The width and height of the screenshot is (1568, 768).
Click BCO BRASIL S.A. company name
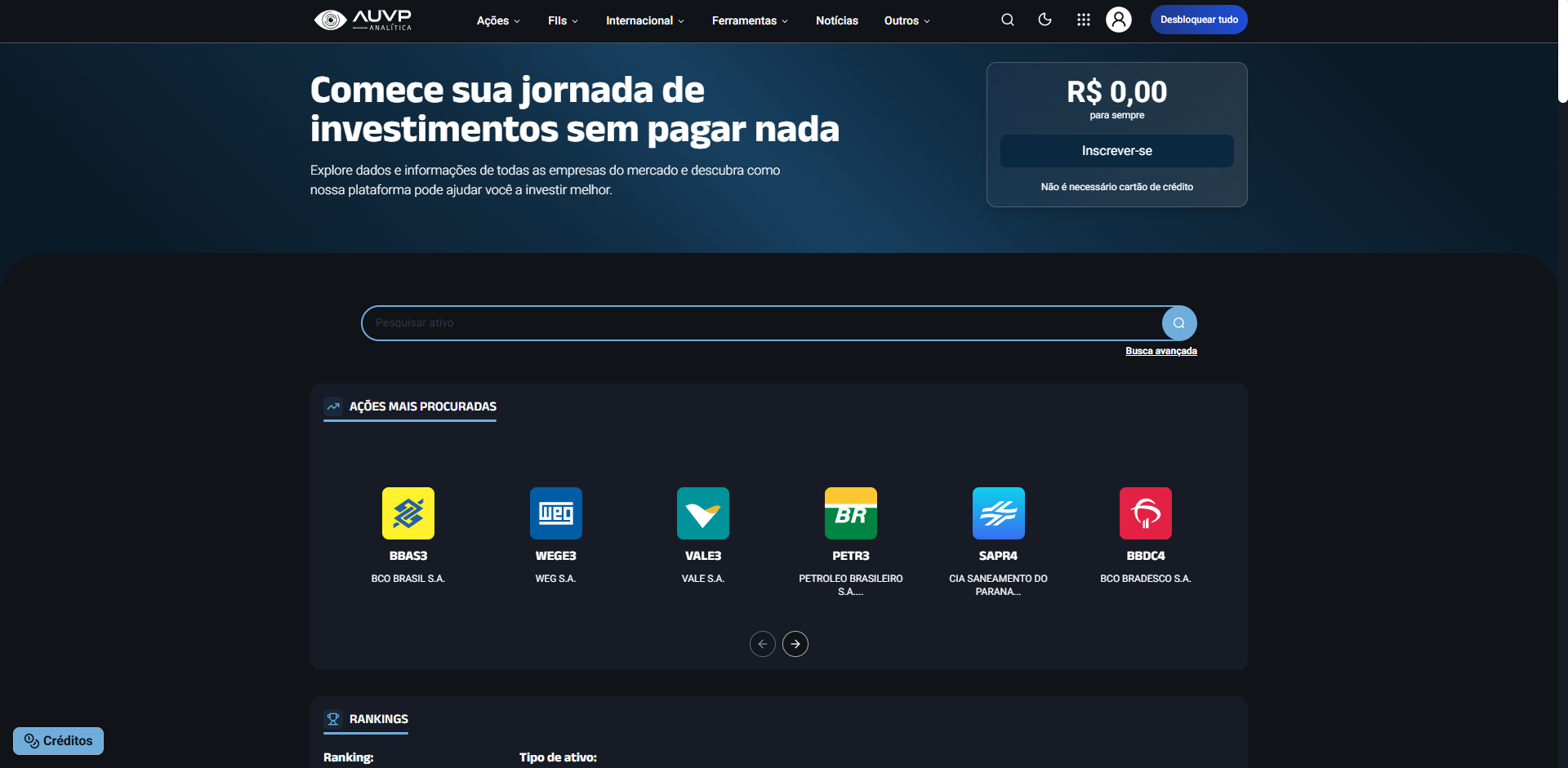click(408, 579)
